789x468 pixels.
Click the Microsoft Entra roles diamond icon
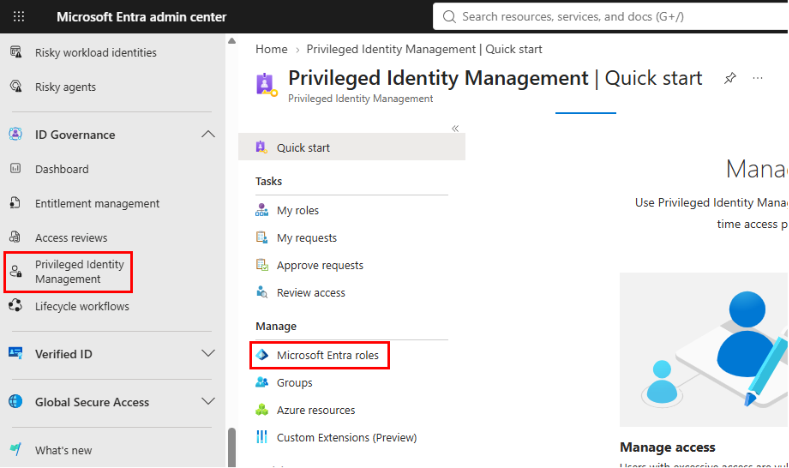click(262, 355)
